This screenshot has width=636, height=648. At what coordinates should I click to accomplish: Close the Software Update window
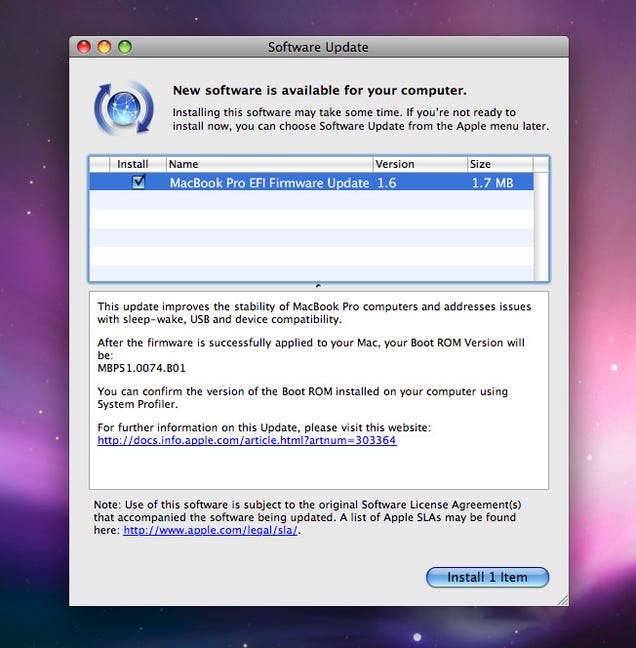tap(84, 47)
